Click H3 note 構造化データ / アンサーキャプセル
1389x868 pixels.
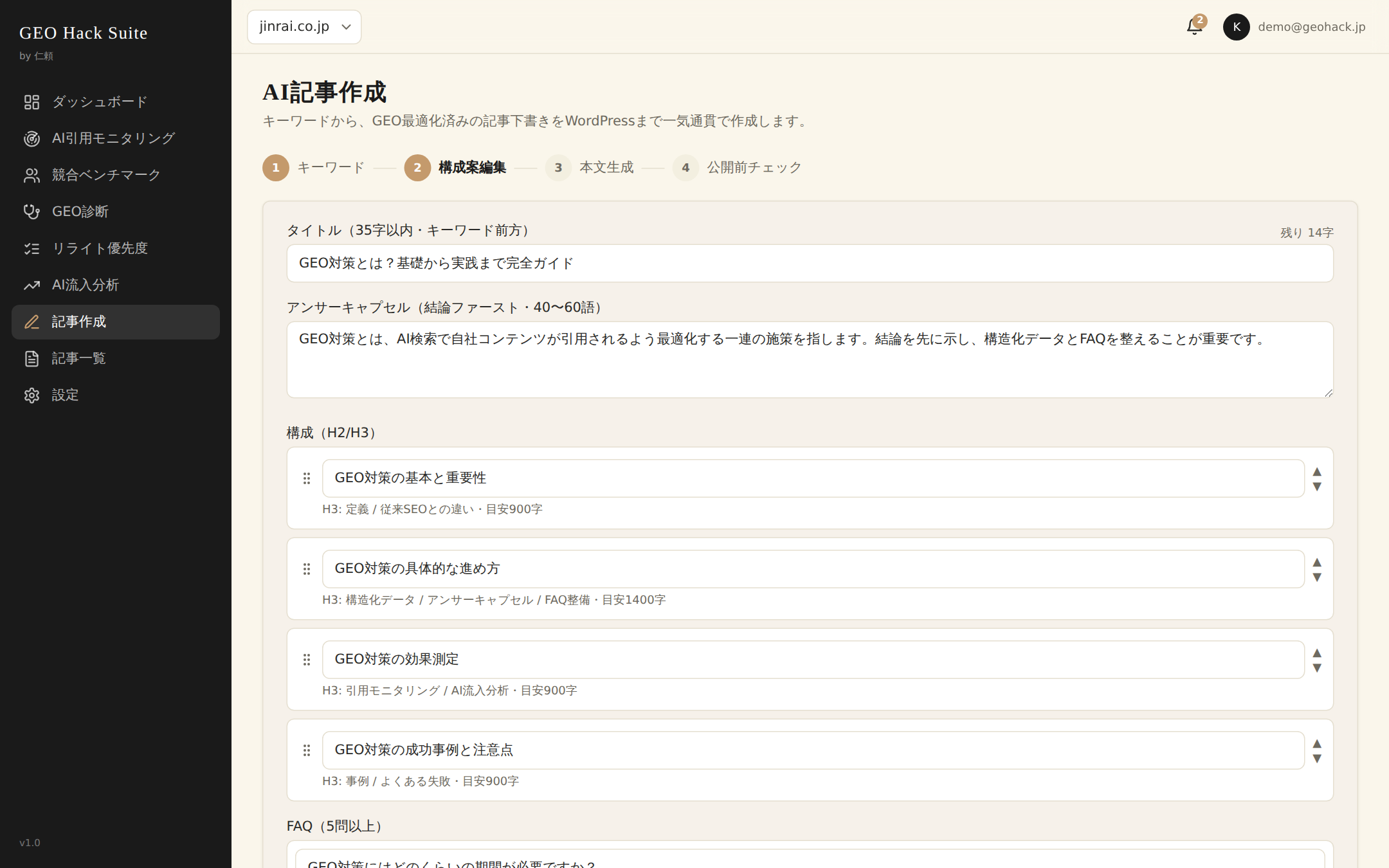coord(494,600)
